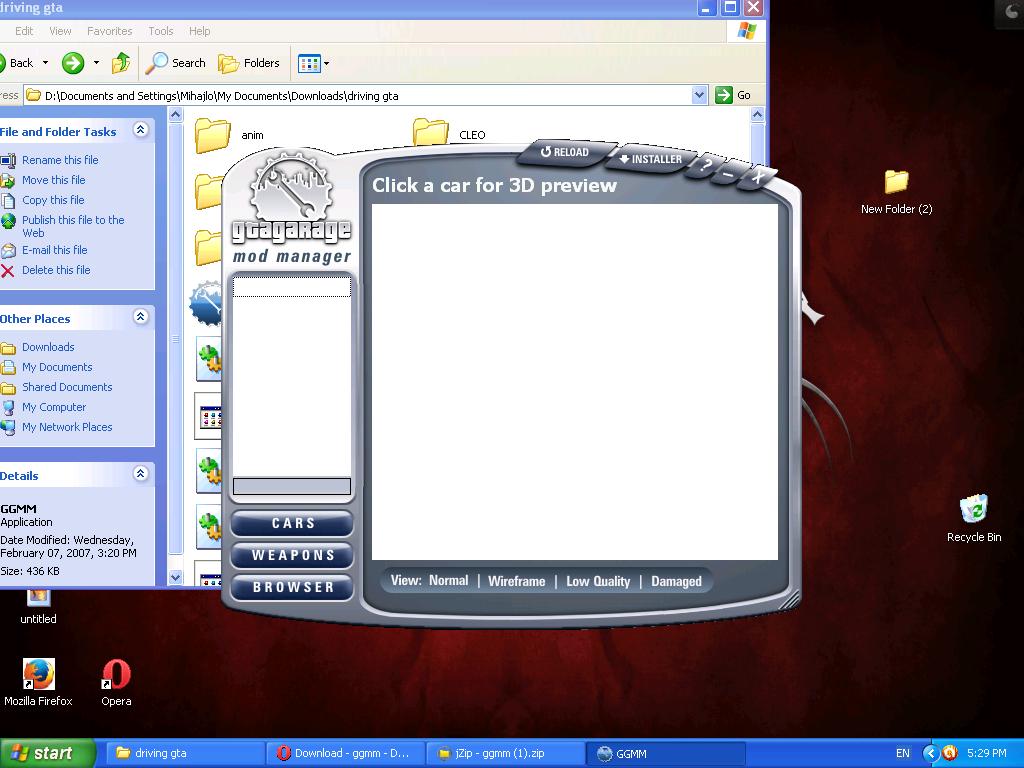Image resolution: width=1024 pixels, height=768 pixels.
Task: Switch to Opera Download - ggmm taskbar button
Action: [x=346, y=753]
